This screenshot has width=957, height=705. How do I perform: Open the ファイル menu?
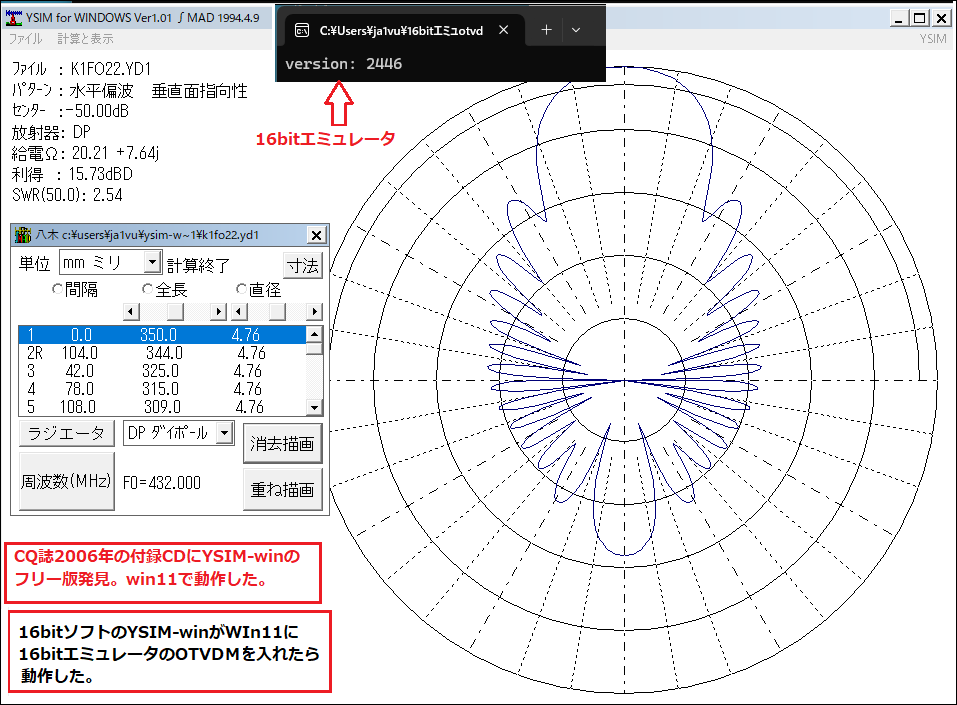[26, 39]
